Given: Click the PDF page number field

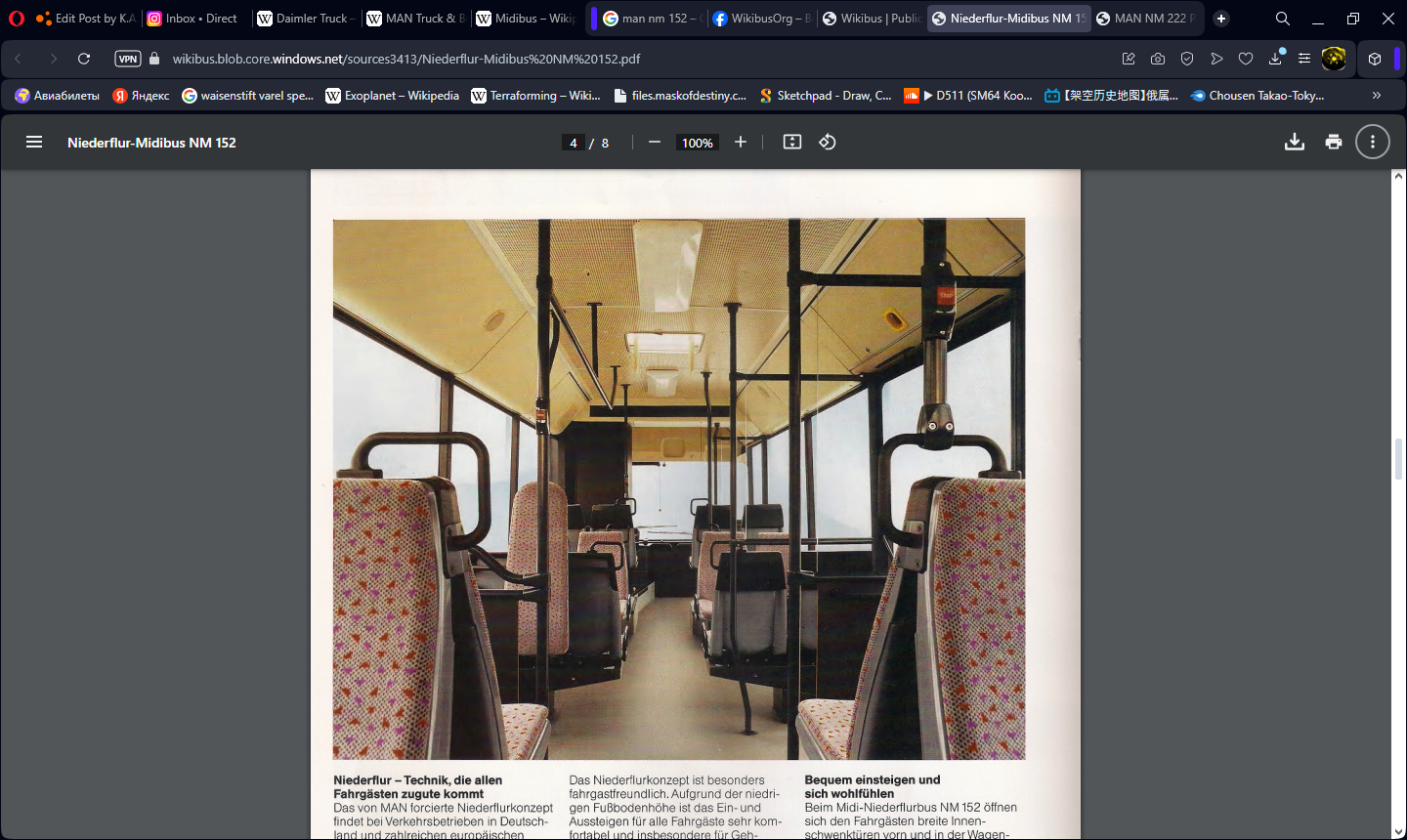Looking at the screenshot, I should [574, 143].
